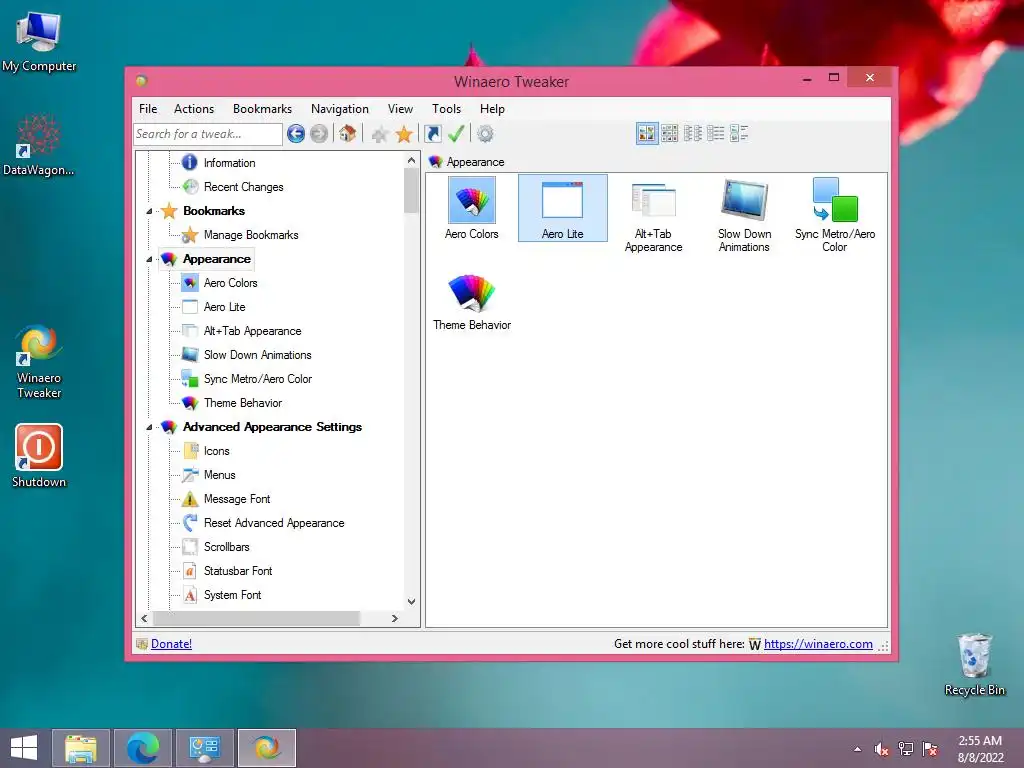Click the grey Forward navigation arrow
Image resolution: width=1024 pixels, height=768 pixels.
click(x=319, y=134)
